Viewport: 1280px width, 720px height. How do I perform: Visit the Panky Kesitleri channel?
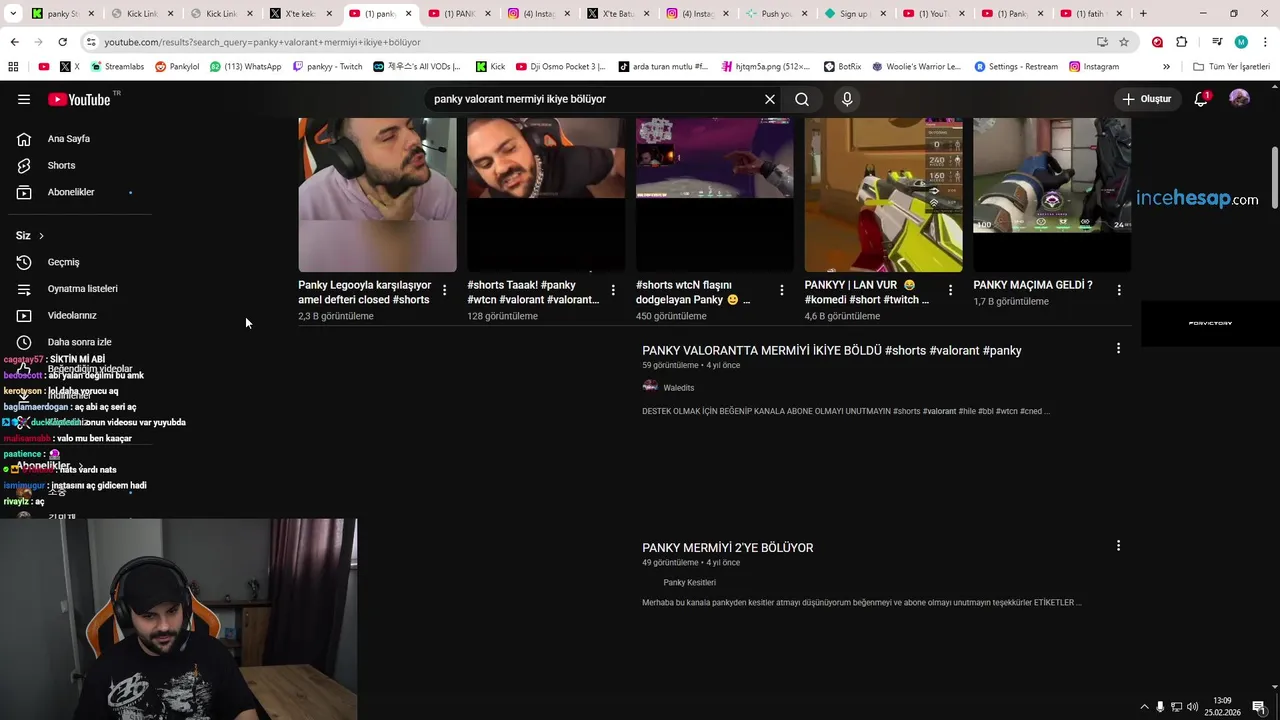689,582
